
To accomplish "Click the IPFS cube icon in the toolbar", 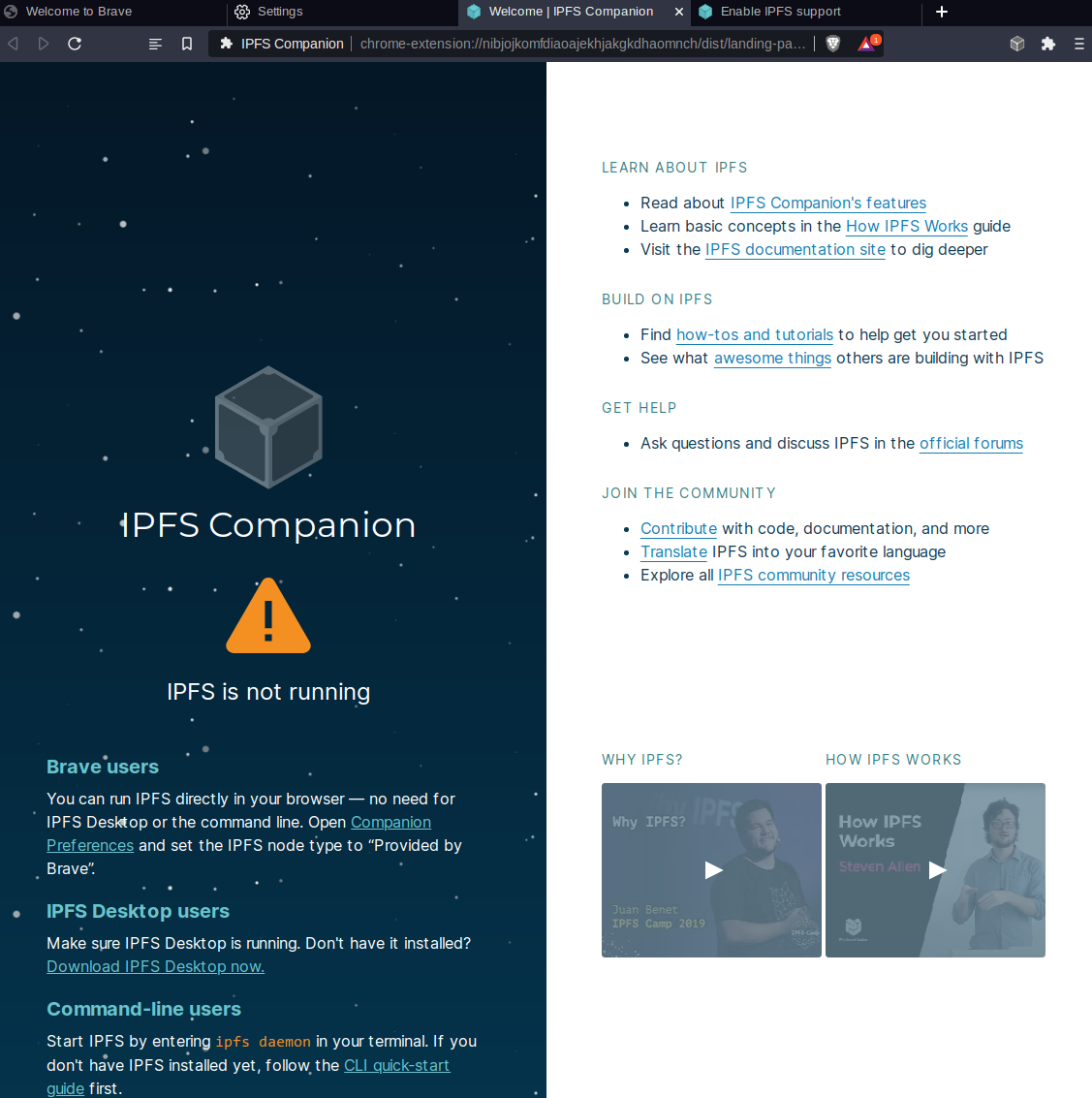I will (x=1017, y=43).
